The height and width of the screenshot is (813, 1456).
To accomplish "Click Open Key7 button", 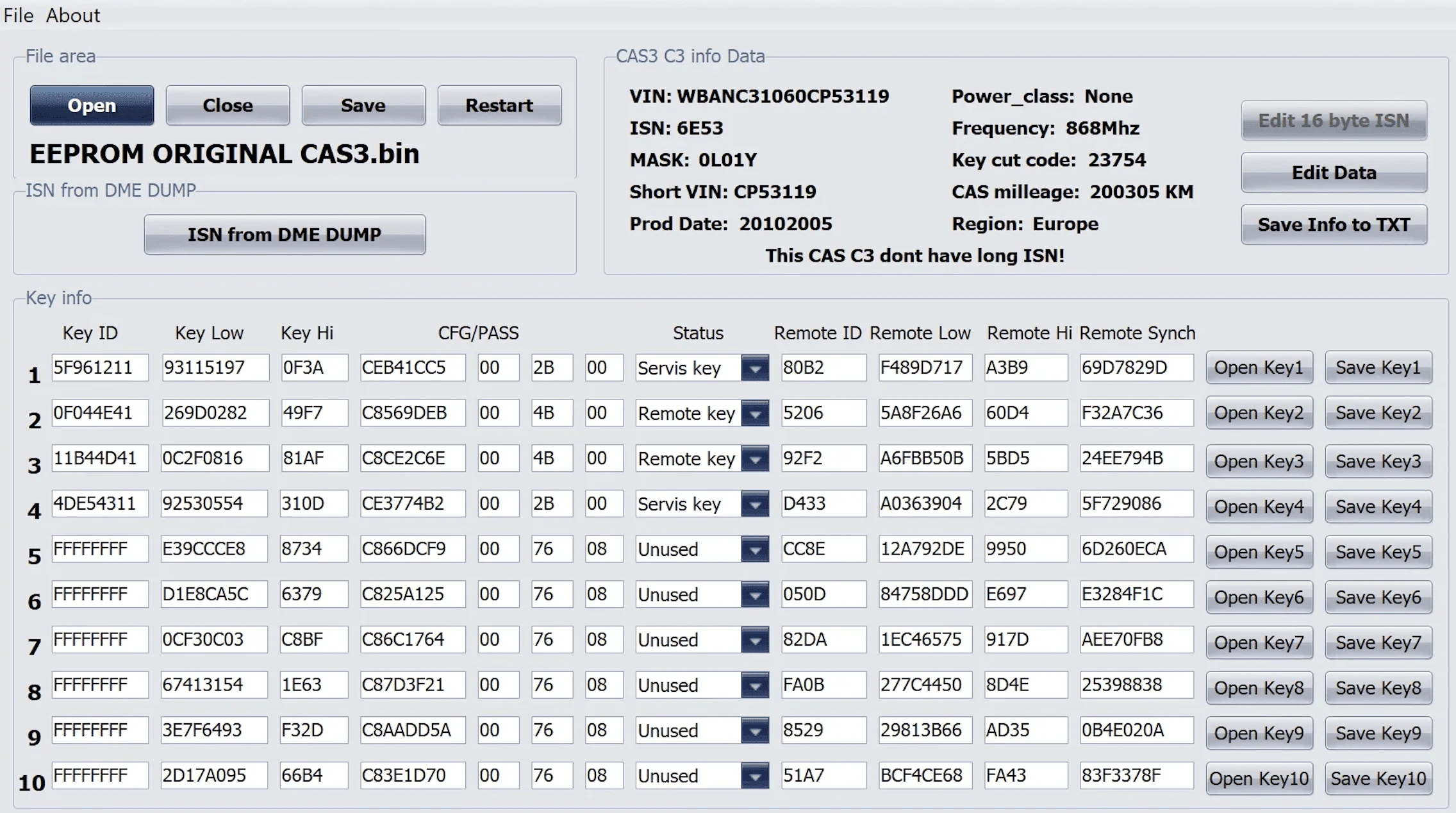I will tap(1259, 642).
